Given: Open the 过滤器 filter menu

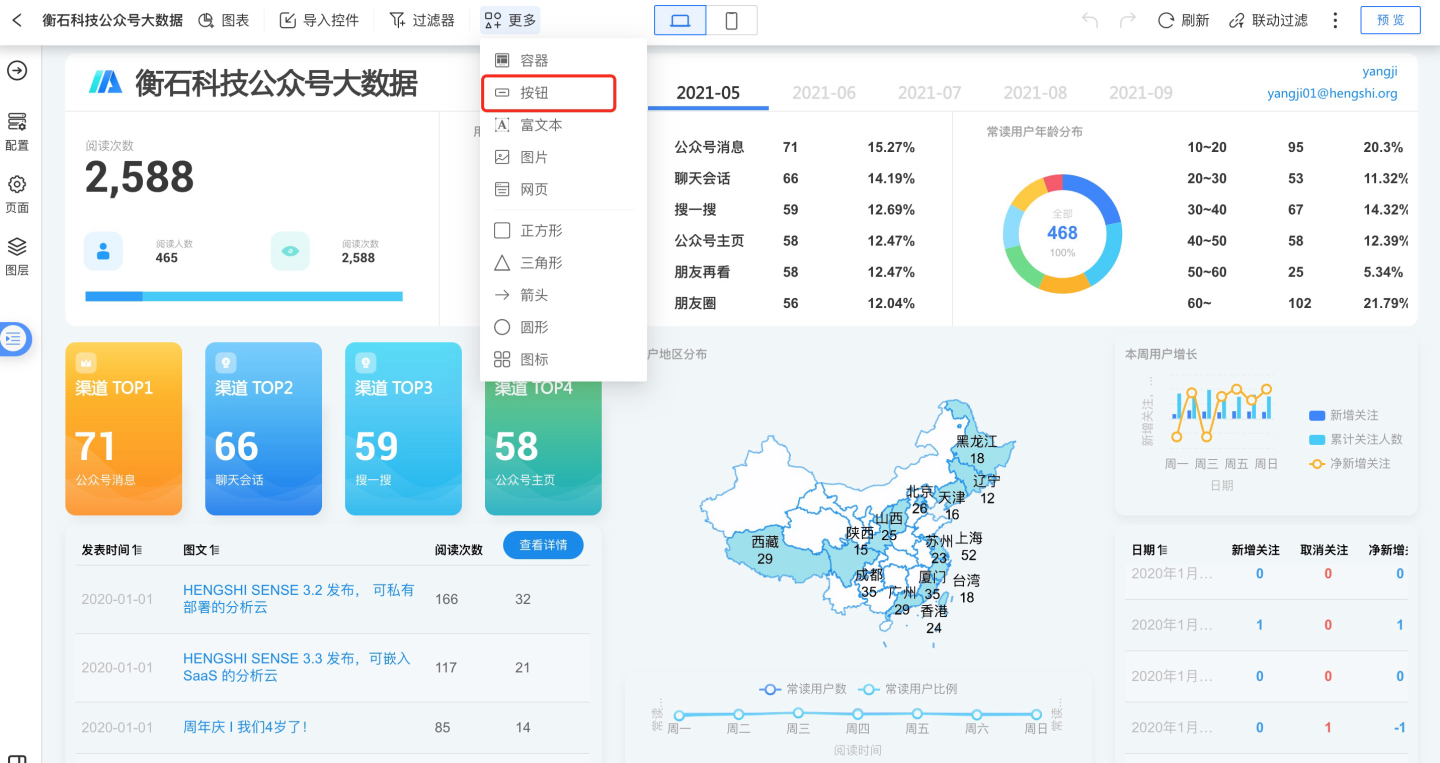Looking at the screenshot, I should pyautogui.click(x=421, y=20).
